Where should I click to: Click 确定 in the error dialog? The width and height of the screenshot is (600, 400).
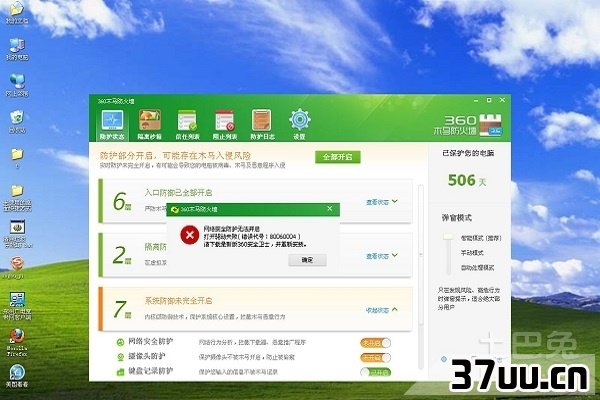click(307, 260)
